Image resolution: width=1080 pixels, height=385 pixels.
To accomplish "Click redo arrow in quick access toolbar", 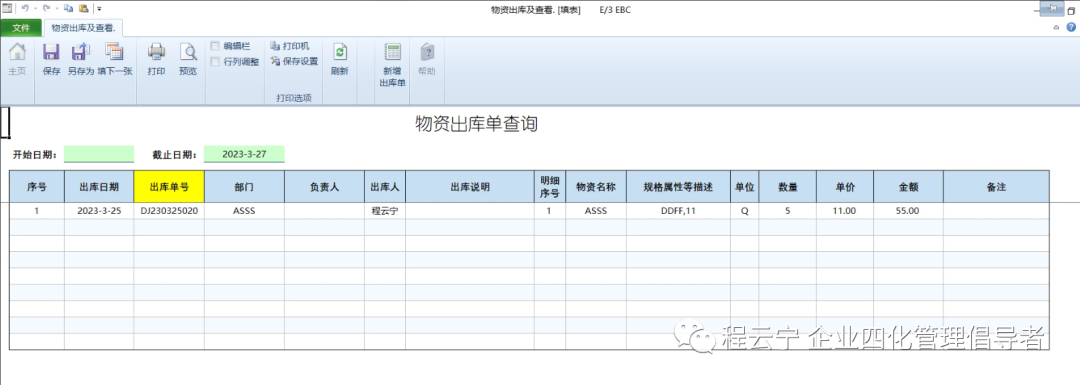I will (46, 9).
